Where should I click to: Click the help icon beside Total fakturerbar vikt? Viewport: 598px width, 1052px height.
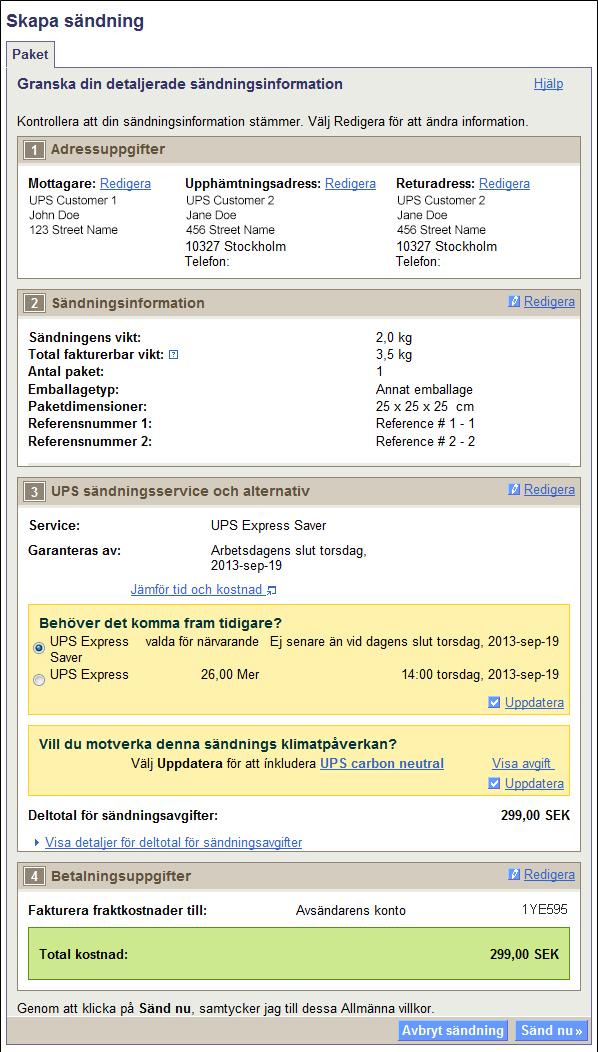174,354
